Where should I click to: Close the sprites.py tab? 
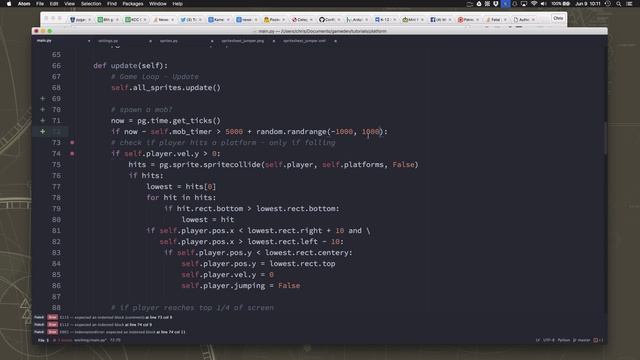[x=212, y=41]
